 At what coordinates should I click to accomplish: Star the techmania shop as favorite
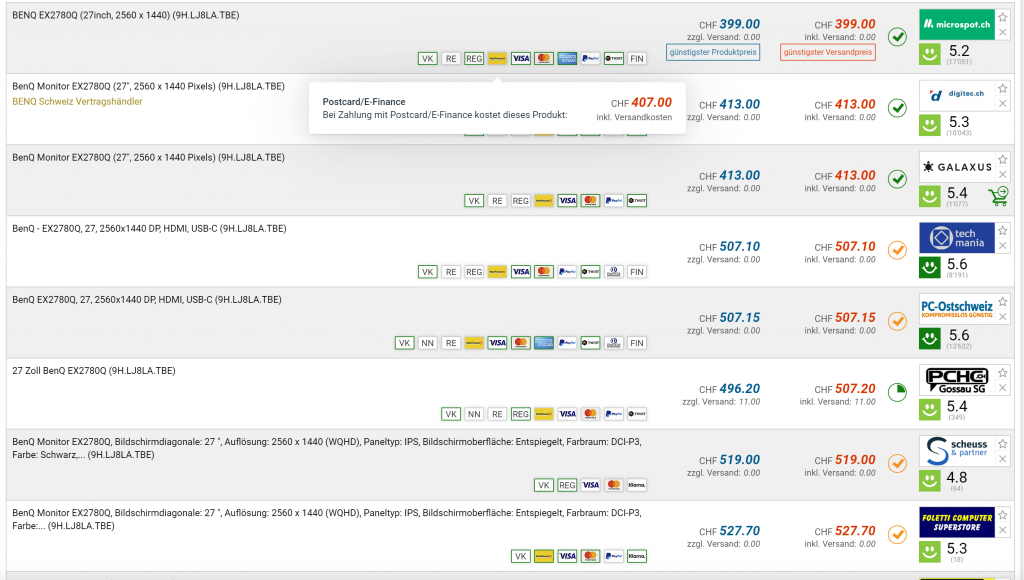1003,231
